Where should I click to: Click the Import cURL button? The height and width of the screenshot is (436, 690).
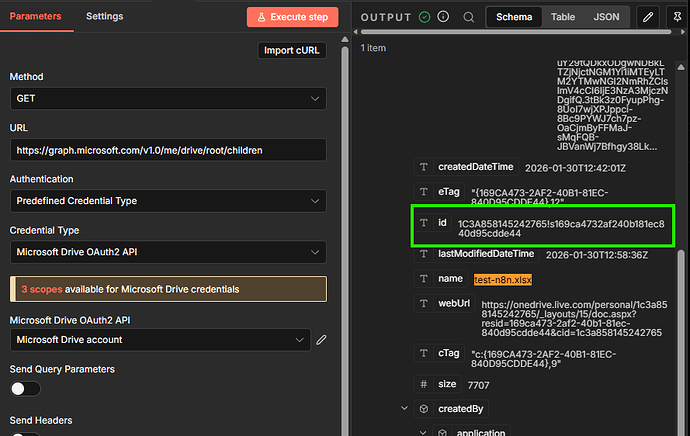coord(292,50)
